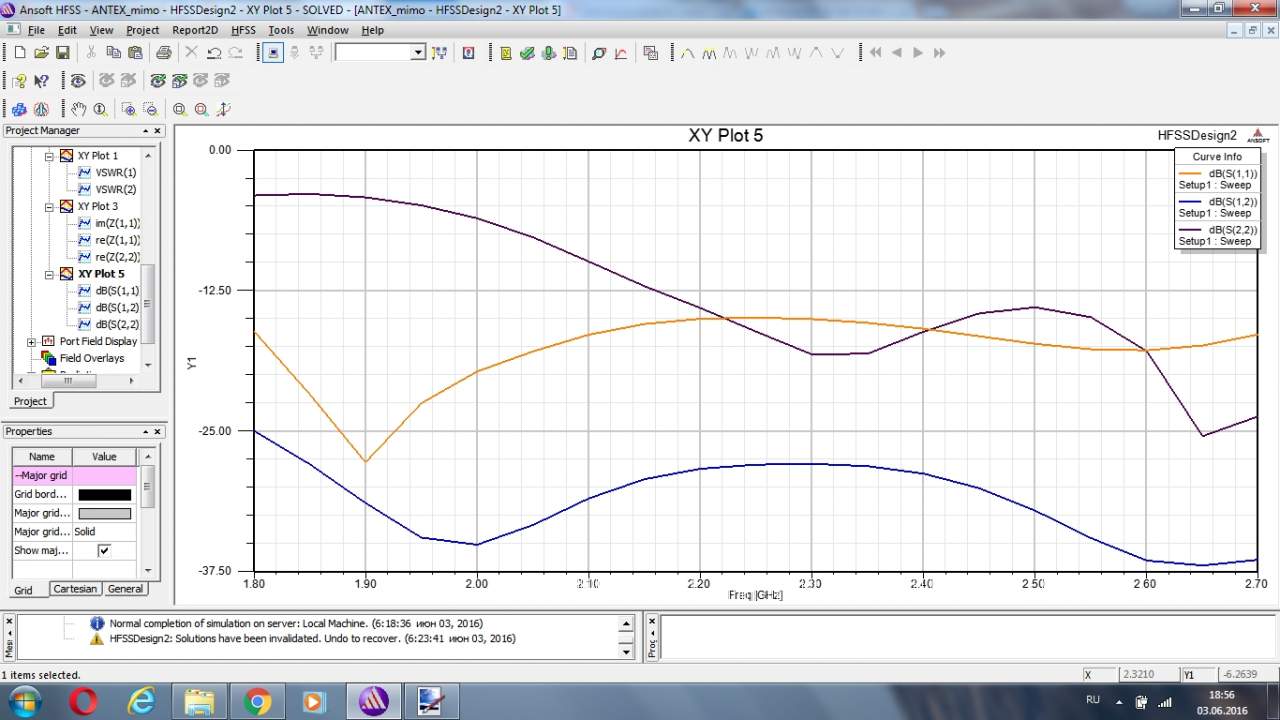1280x720 pixels.
Task: Close the Project Manager panel
Action: coord(157,131)
